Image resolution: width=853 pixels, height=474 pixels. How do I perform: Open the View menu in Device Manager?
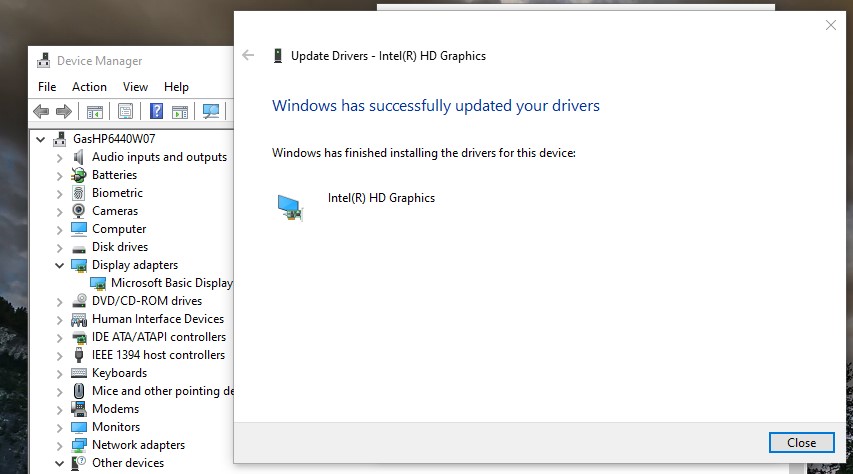pos(135,87)
